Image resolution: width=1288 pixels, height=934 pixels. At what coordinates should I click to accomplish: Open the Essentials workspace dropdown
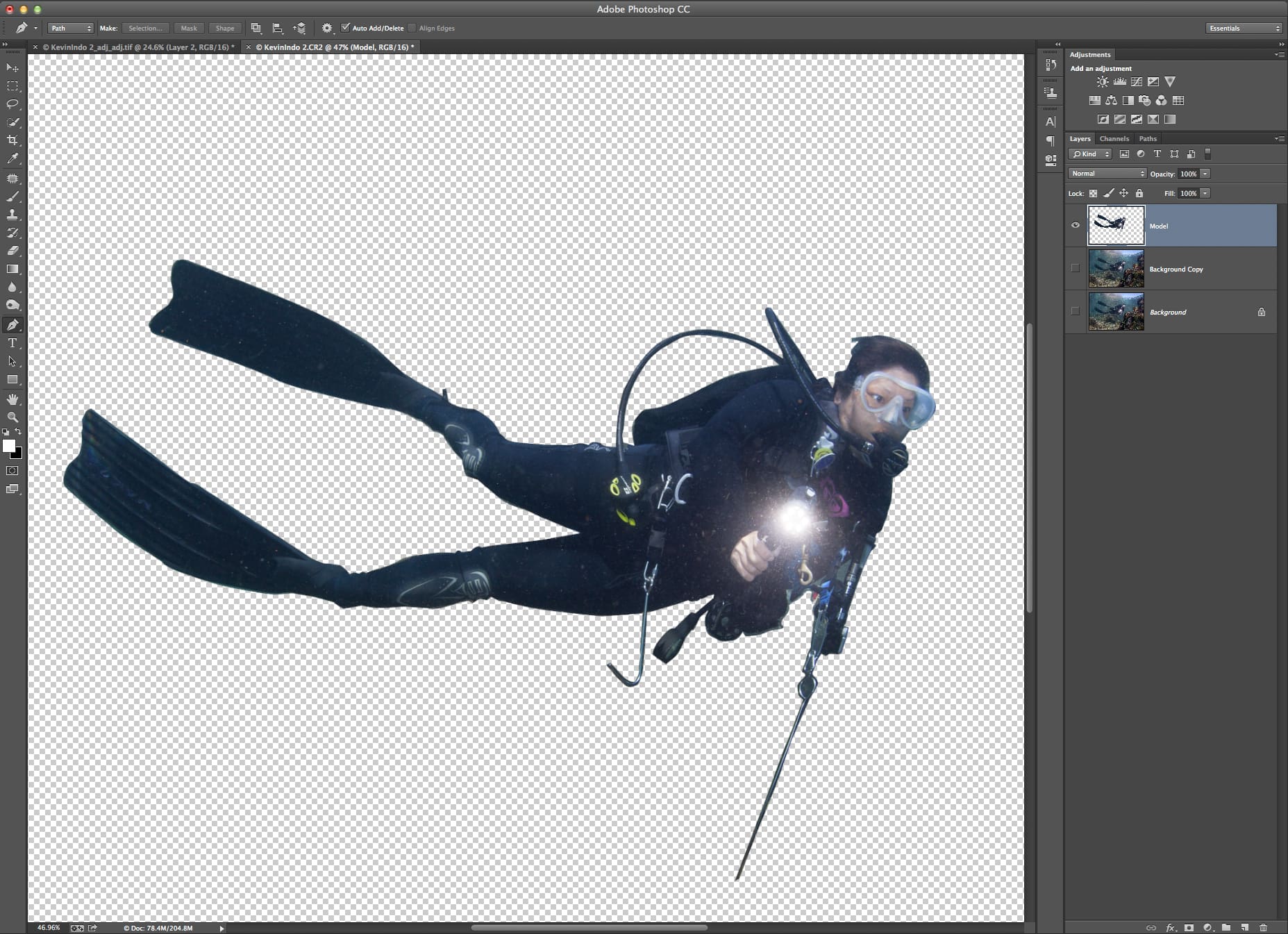[x=1244, y=28]
